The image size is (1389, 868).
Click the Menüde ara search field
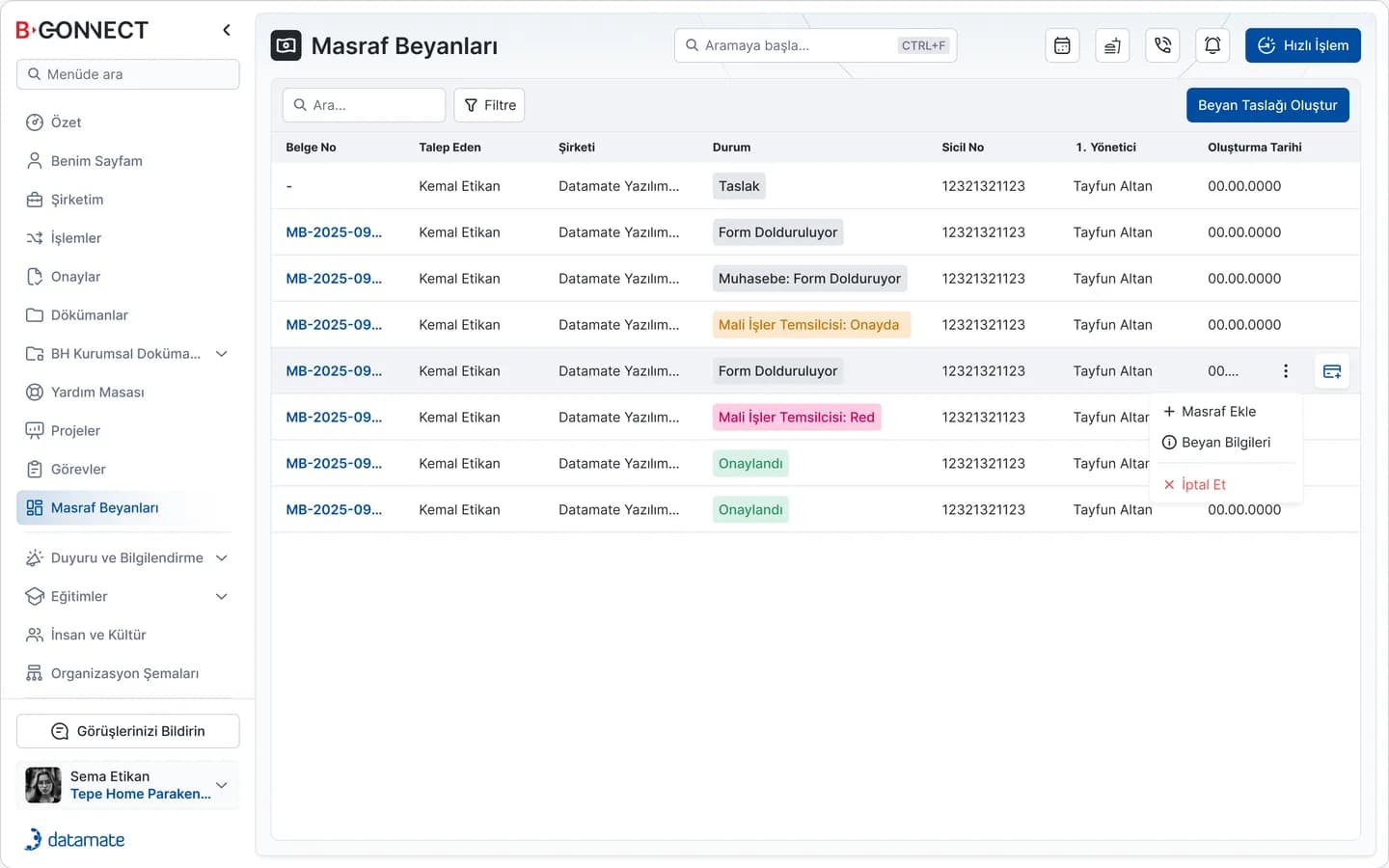[x=127, y=74]
